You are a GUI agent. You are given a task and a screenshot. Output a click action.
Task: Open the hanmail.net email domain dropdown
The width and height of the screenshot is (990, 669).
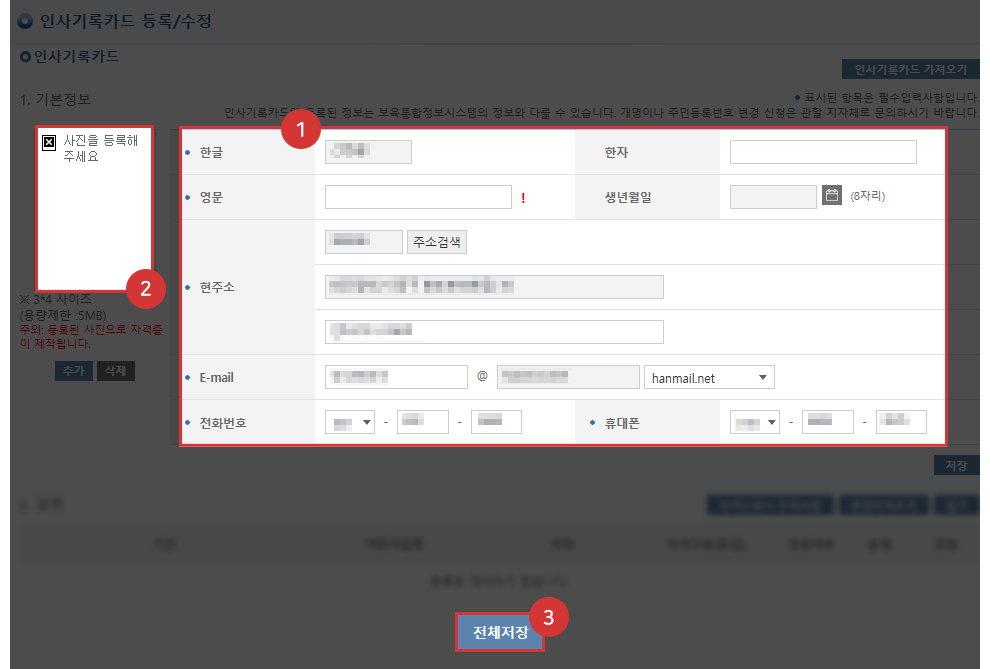click(x=709, y=377)
